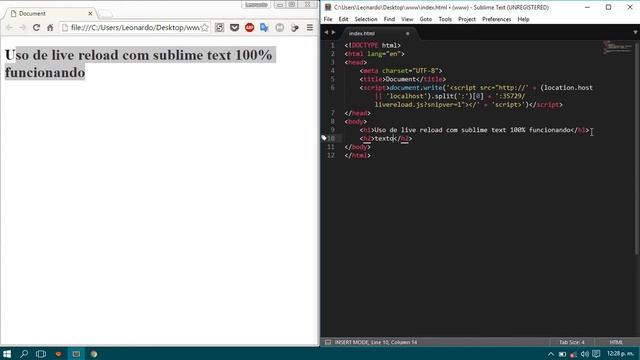Open Windows Start menu
640x360 pixels.
tap(7, 353)
